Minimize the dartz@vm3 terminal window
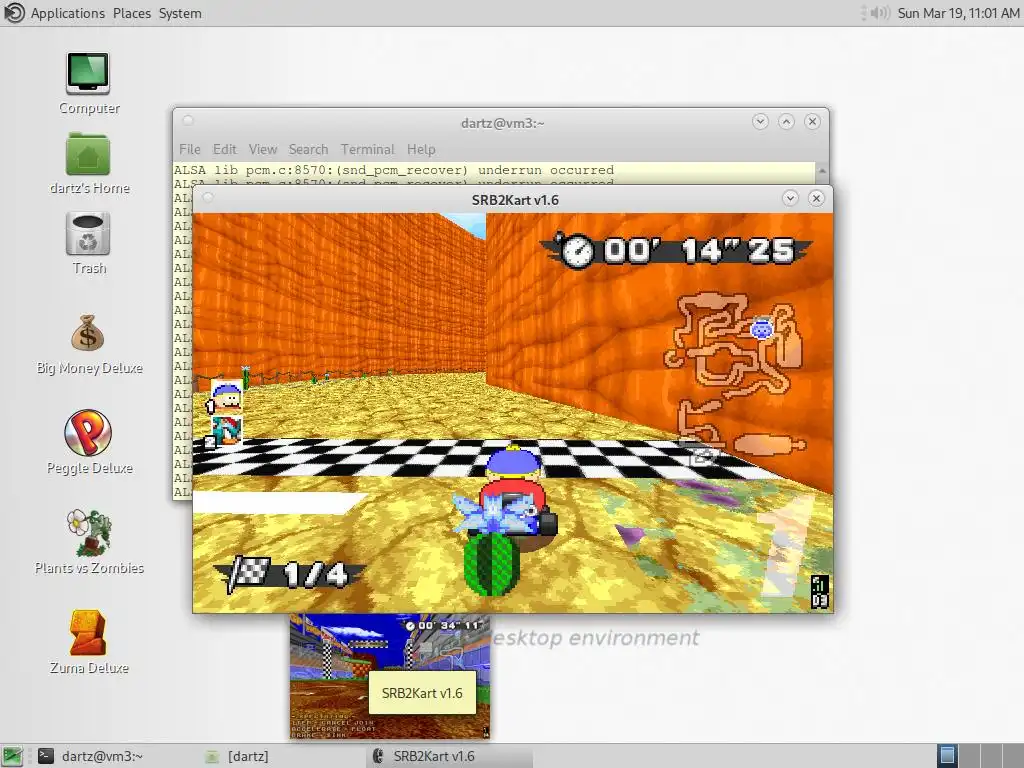The width and height of the screenshot is (1024, 768). pos(760,121)
